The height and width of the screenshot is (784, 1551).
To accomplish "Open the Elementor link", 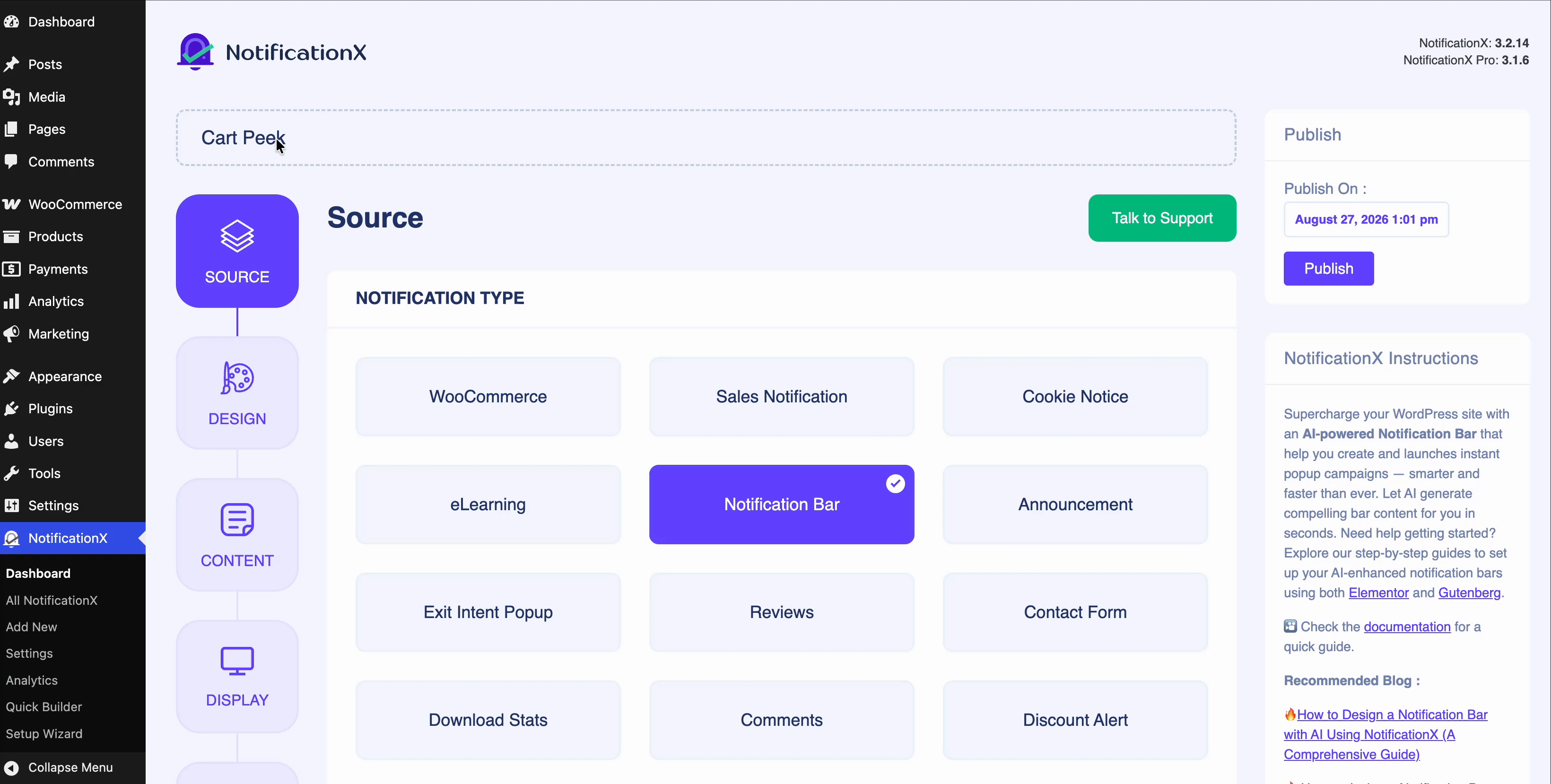I will (1378, 592).
